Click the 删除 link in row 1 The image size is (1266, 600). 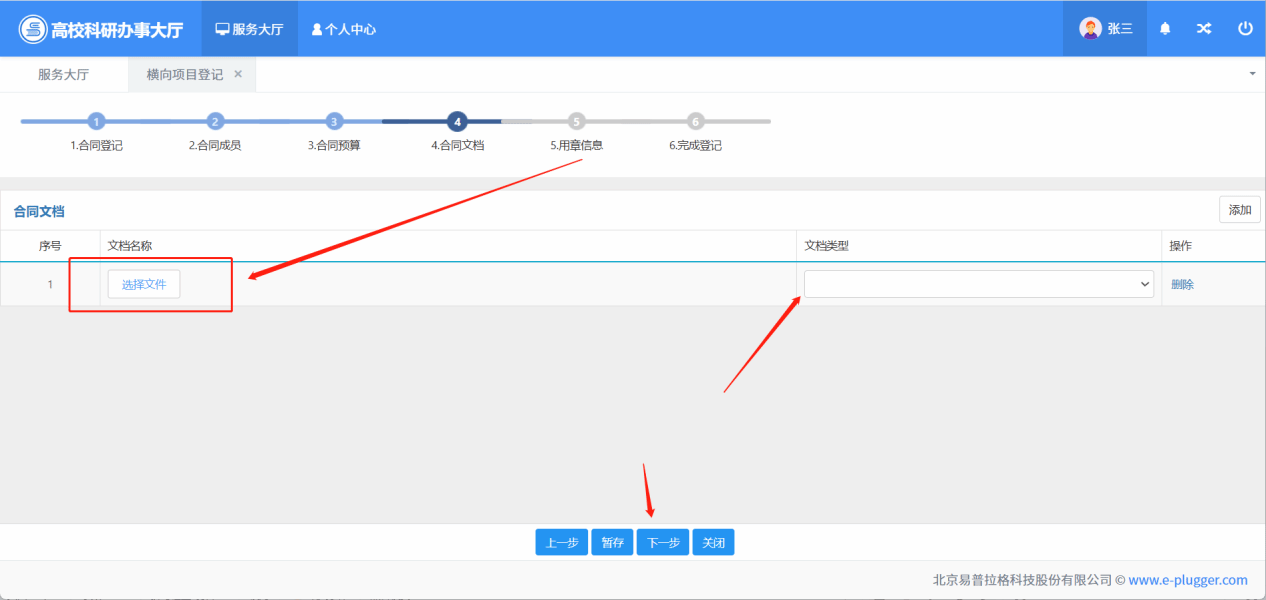tap(1182, 284)
